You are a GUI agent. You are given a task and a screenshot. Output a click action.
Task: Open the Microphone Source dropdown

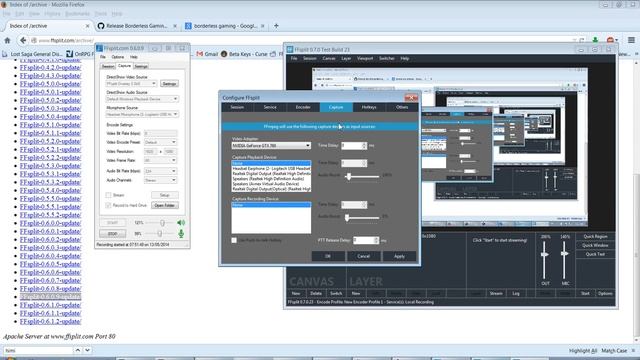click(142, 114)
